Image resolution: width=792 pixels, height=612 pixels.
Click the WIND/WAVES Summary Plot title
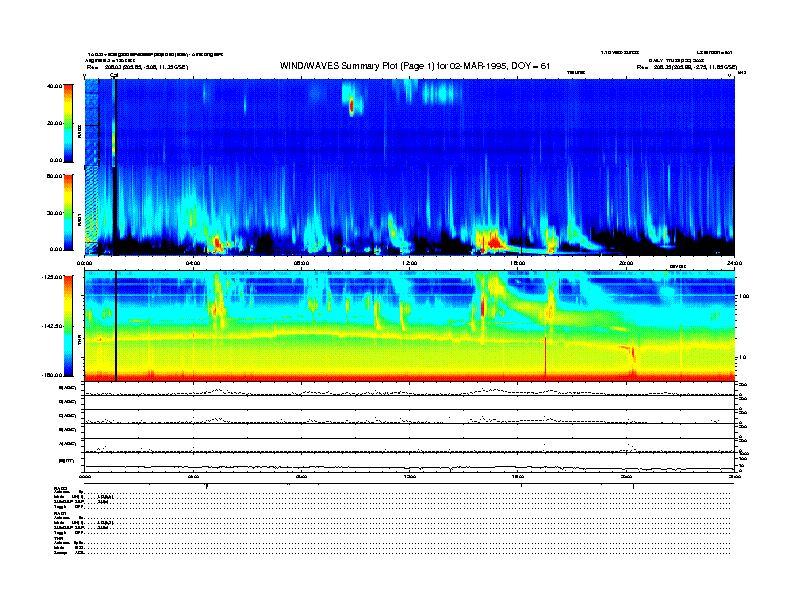[x=415, y=66]
